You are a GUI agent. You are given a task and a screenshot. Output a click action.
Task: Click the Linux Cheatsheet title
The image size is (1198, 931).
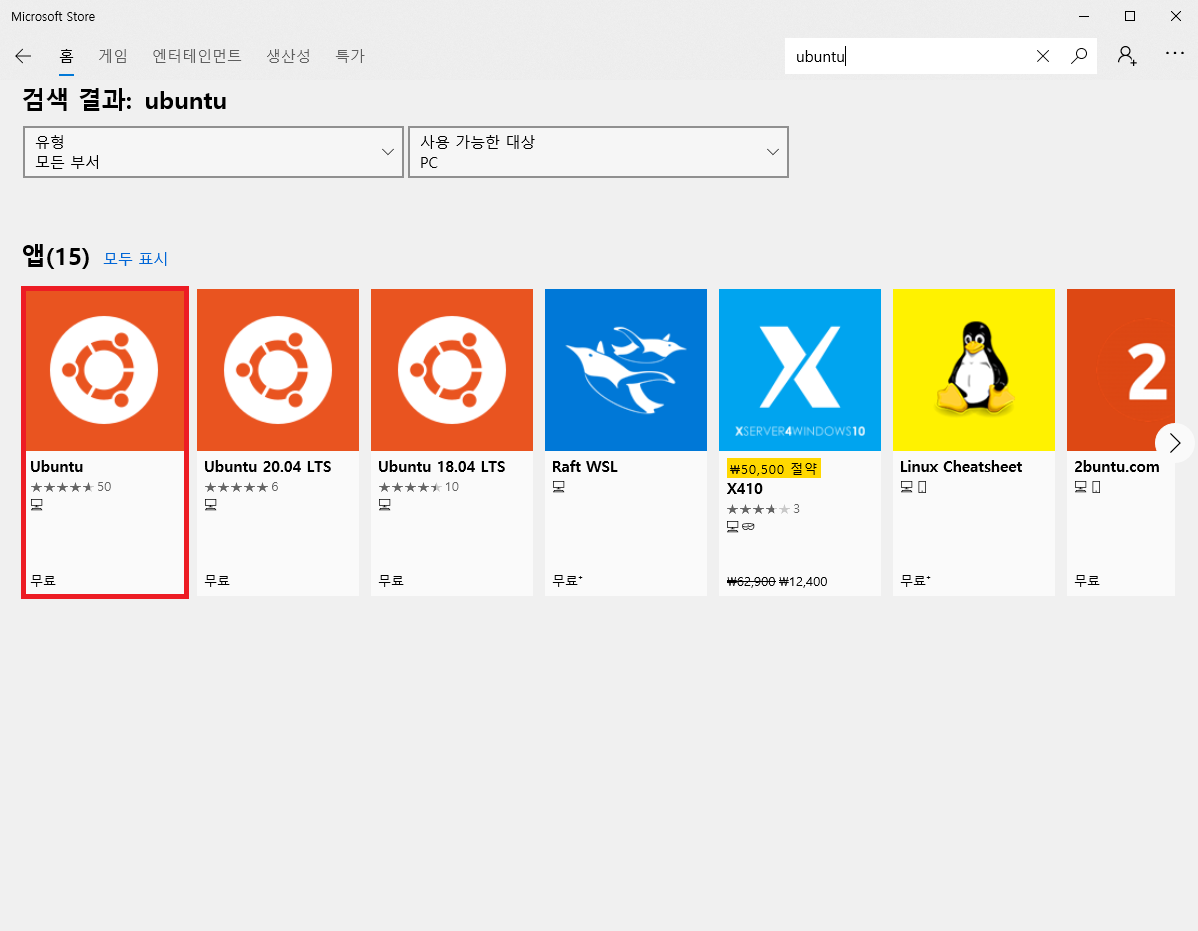point(960,467)
